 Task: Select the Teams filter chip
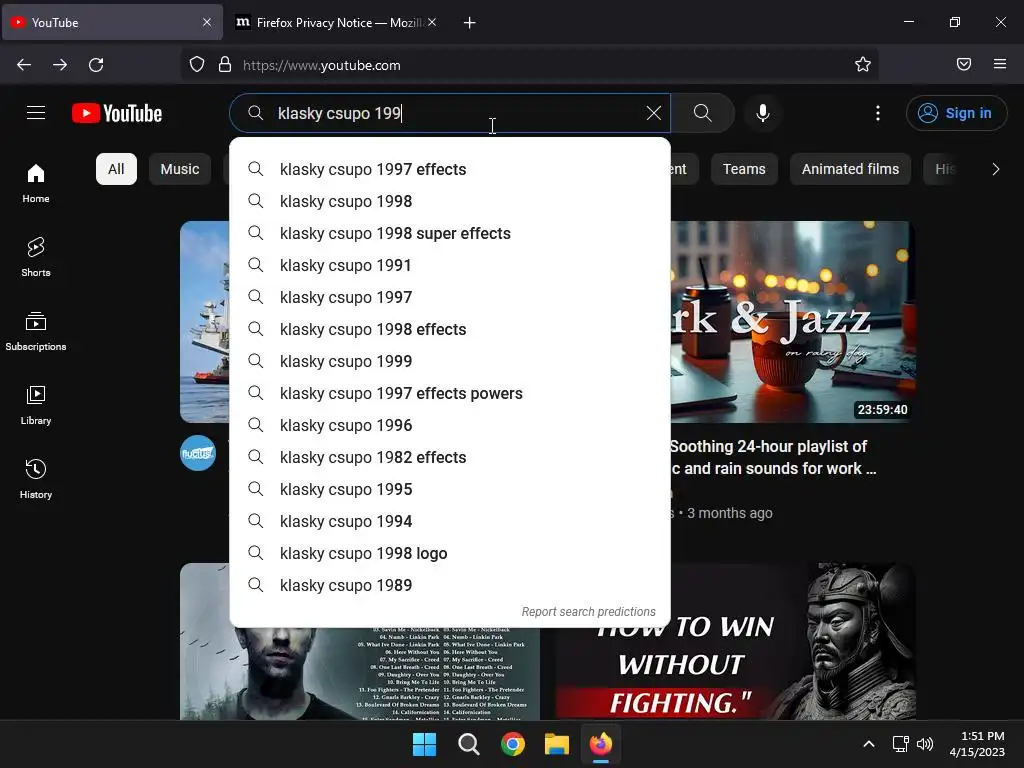point(744,169)
